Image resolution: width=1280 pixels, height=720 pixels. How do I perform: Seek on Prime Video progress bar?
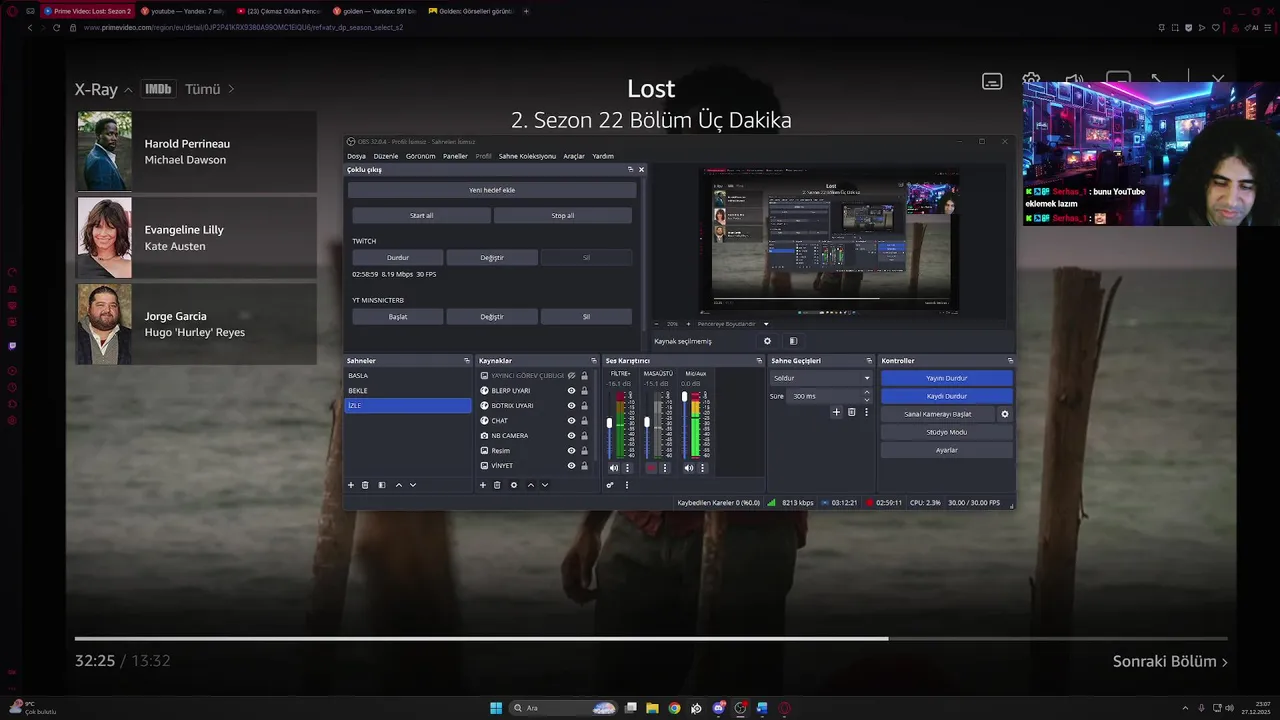click(x=651, y=638)
